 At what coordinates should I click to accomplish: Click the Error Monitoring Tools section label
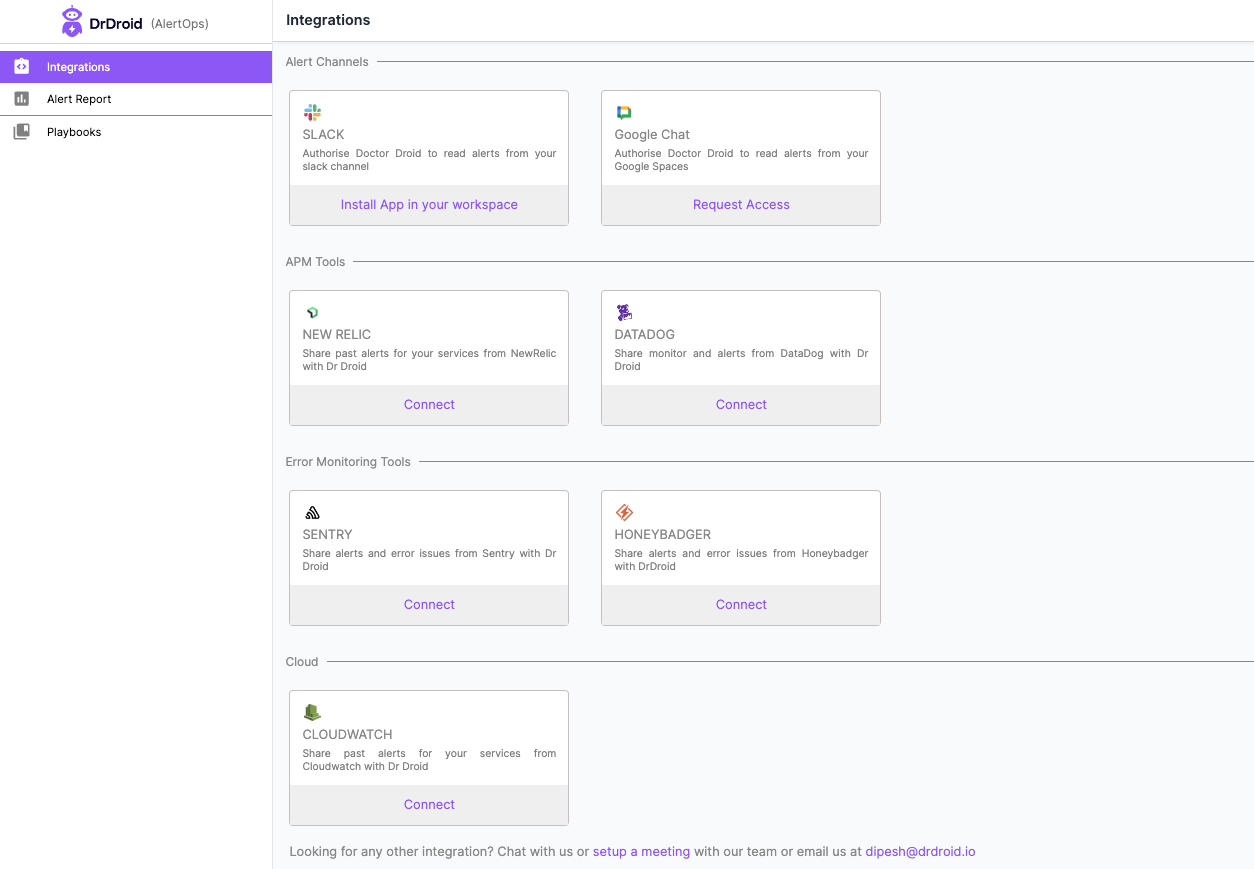pos(348,462)
